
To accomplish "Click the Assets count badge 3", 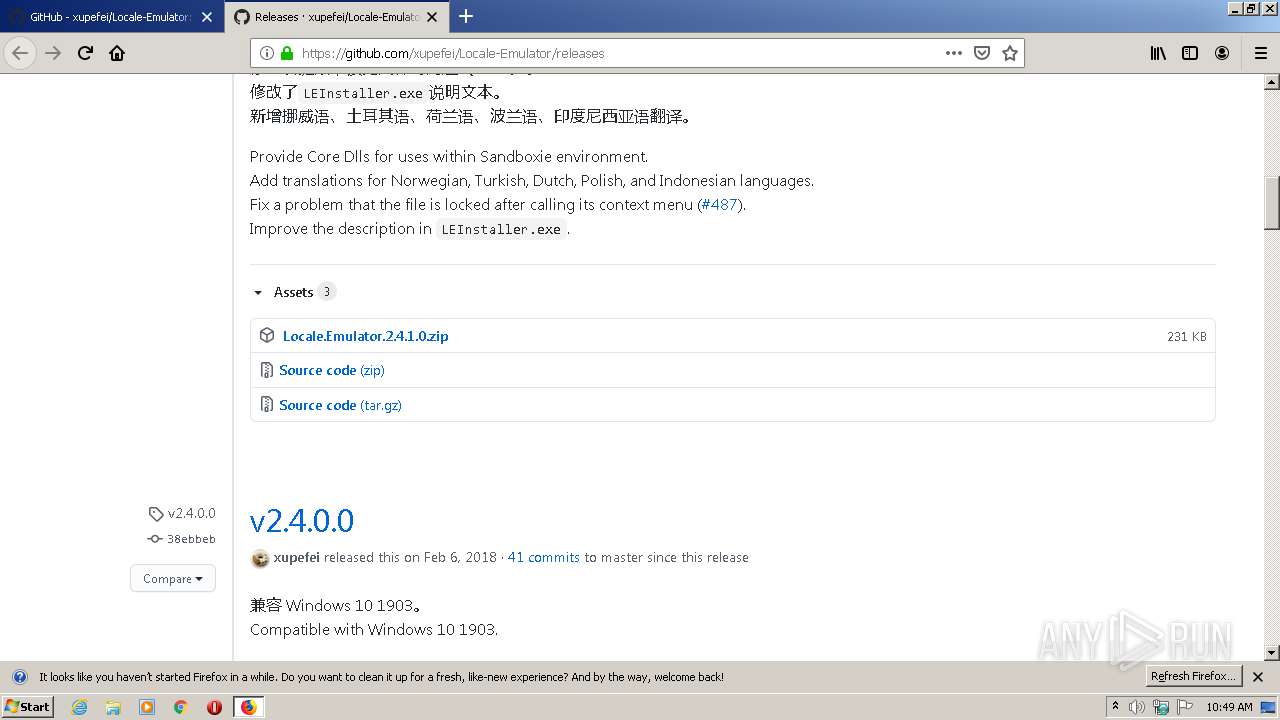I will coord(326,292).
